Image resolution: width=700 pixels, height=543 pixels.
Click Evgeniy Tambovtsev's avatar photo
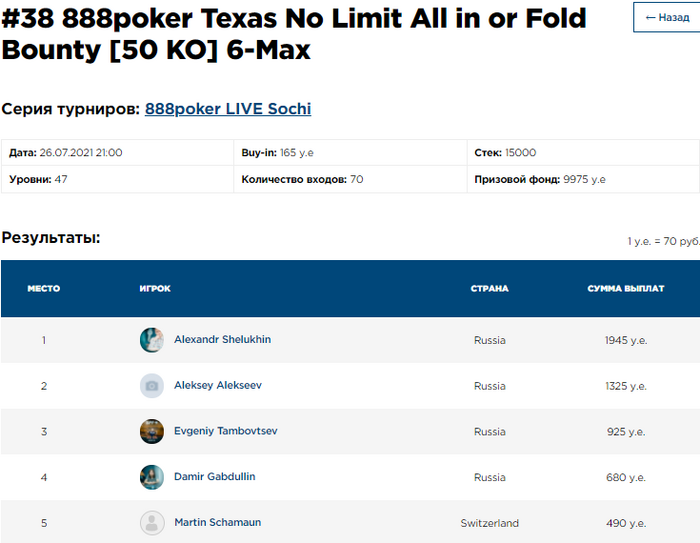152,432
